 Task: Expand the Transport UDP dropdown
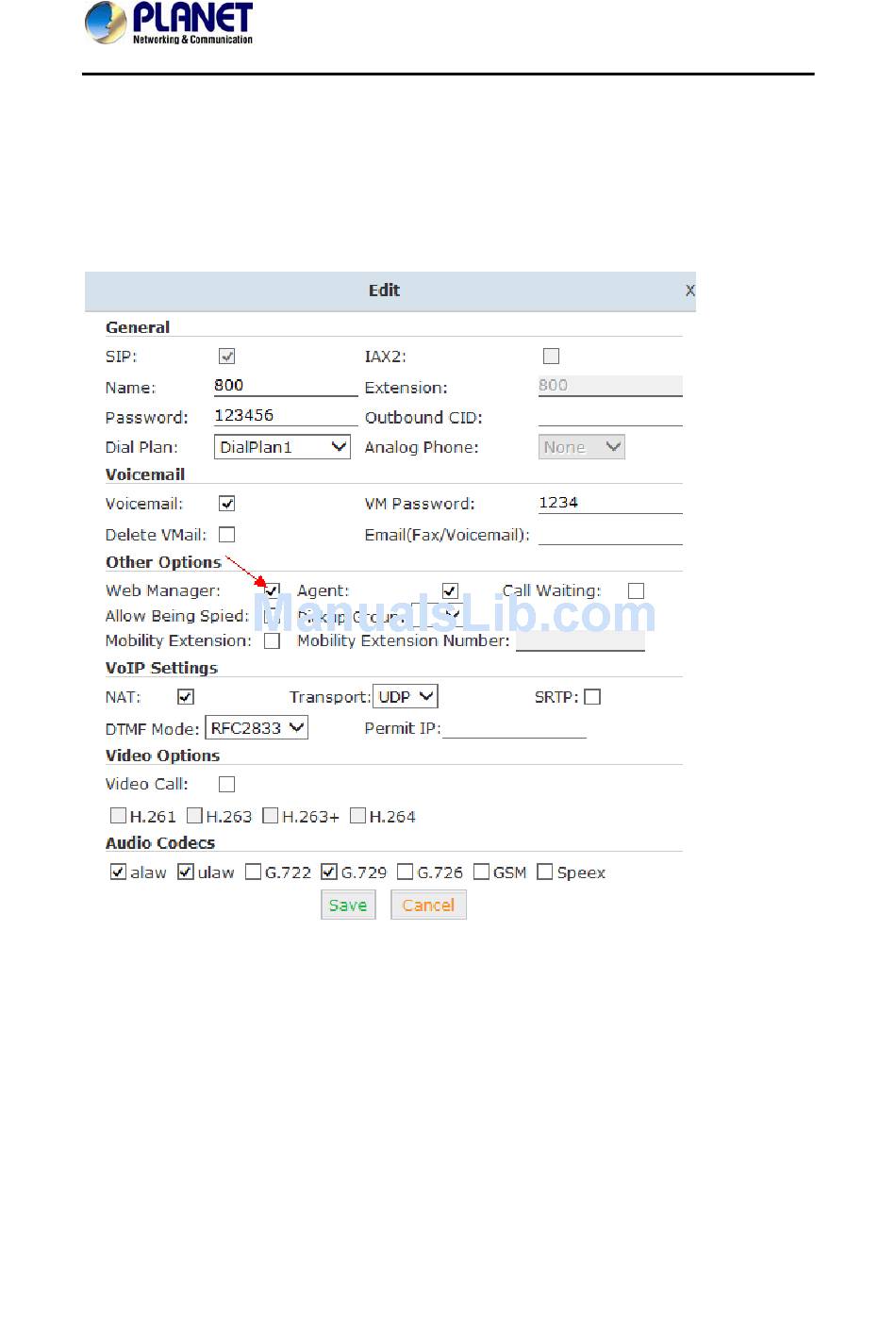[406, 697]
